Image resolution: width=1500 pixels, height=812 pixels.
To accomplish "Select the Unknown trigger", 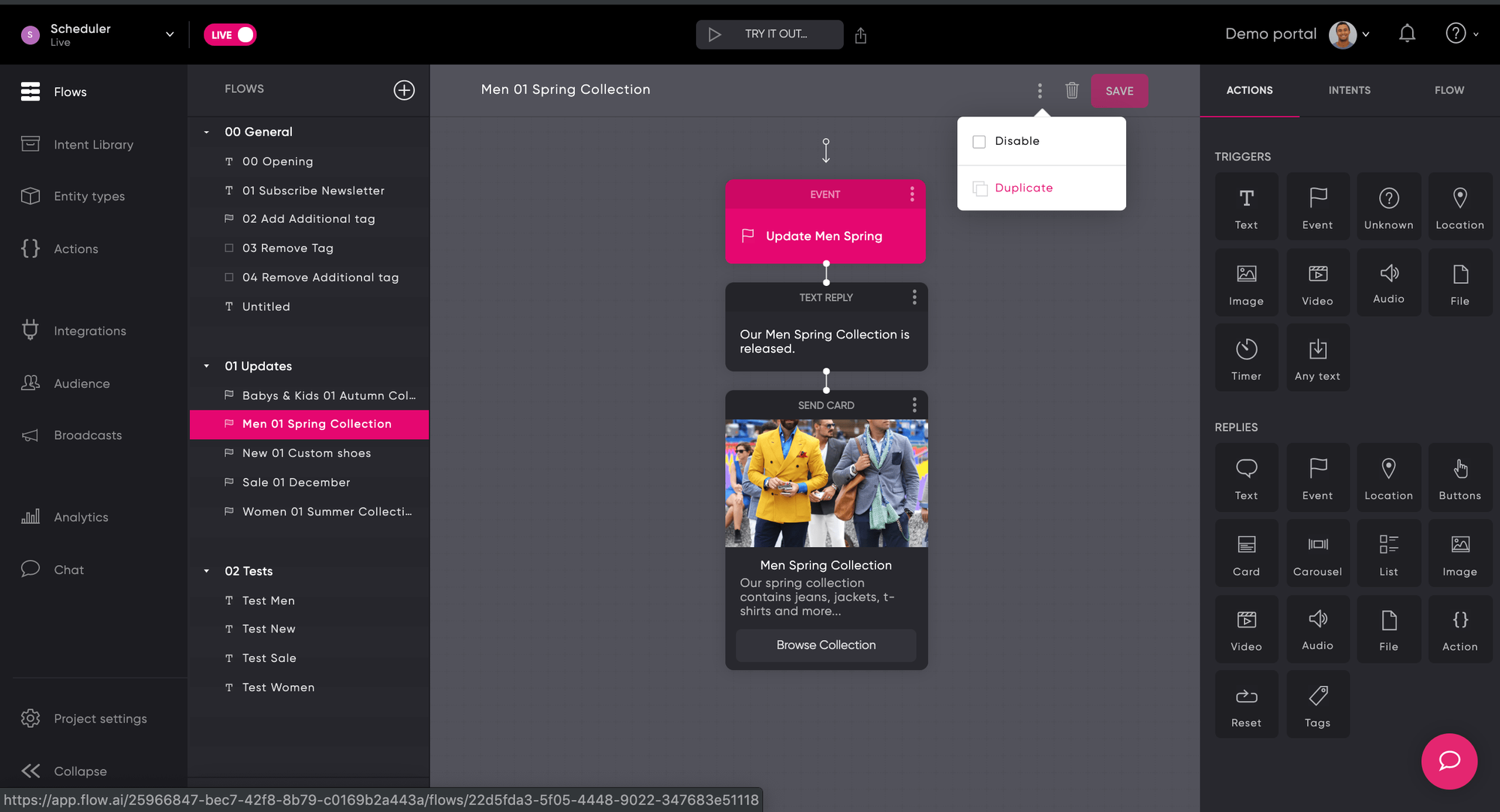I will (1387, 206).
